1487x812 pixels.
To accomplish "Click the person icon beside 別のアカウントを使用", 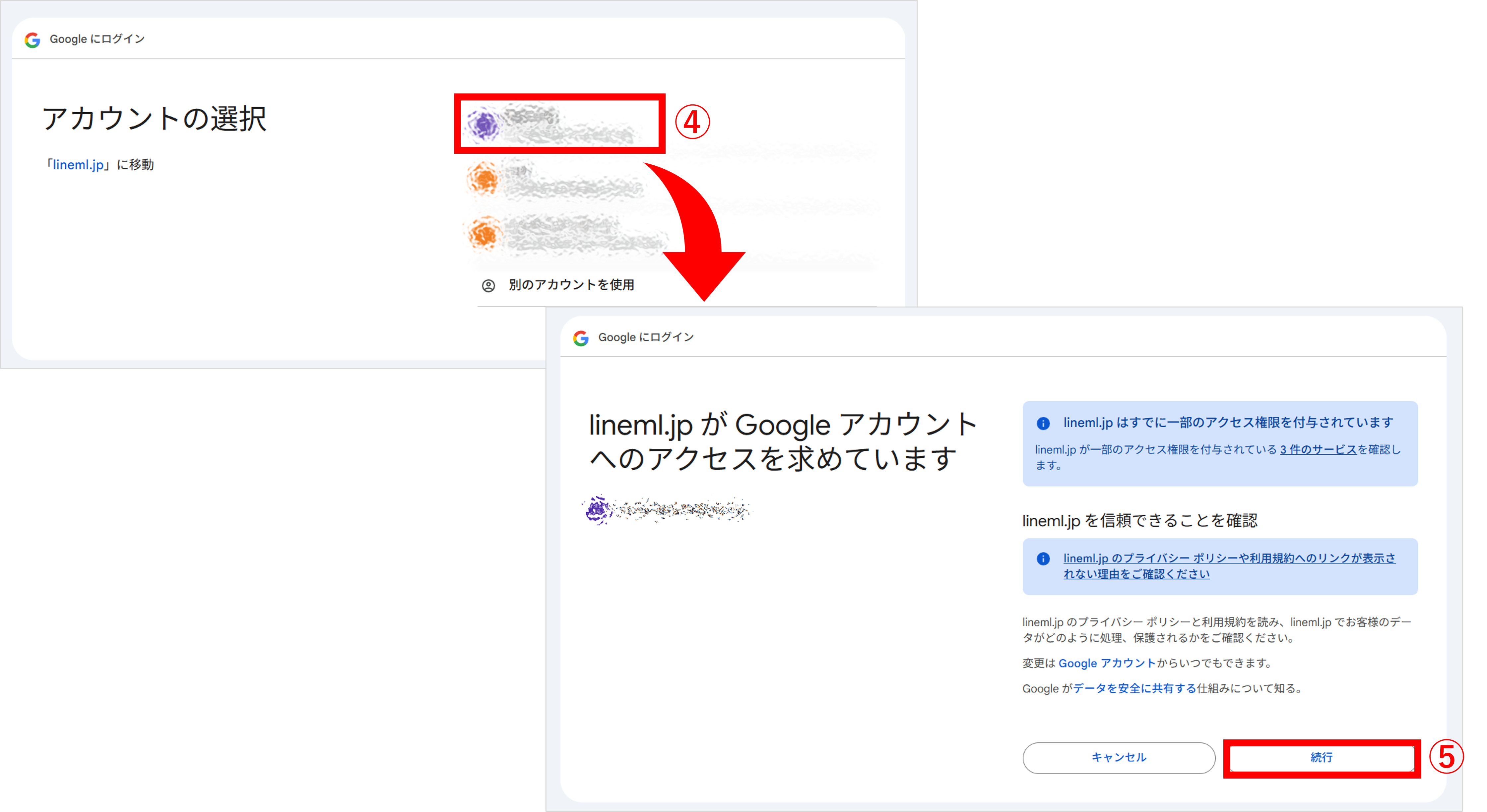I will [488, 286].
